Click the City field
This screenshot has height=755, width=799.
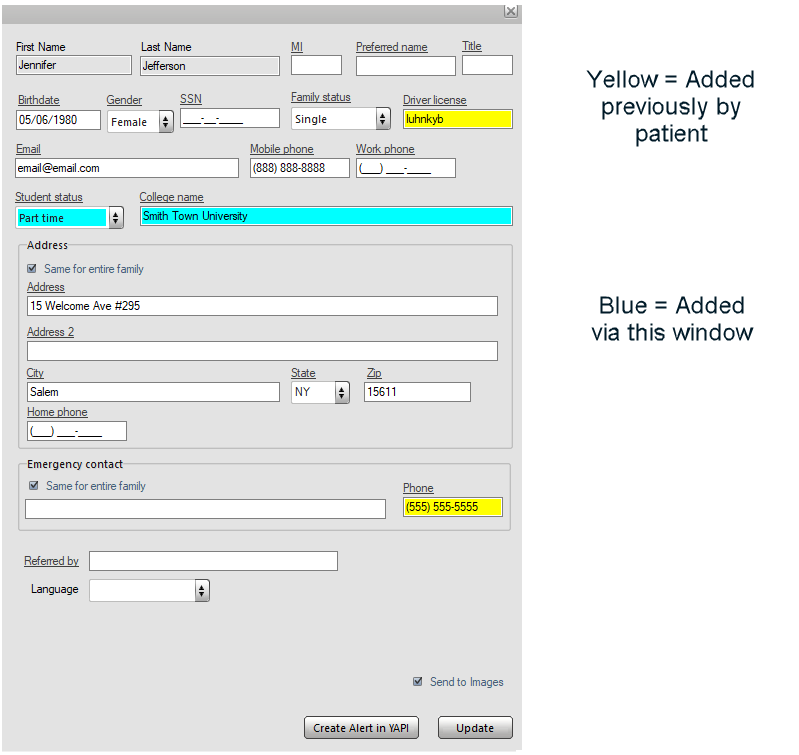(x=153, y=392)
